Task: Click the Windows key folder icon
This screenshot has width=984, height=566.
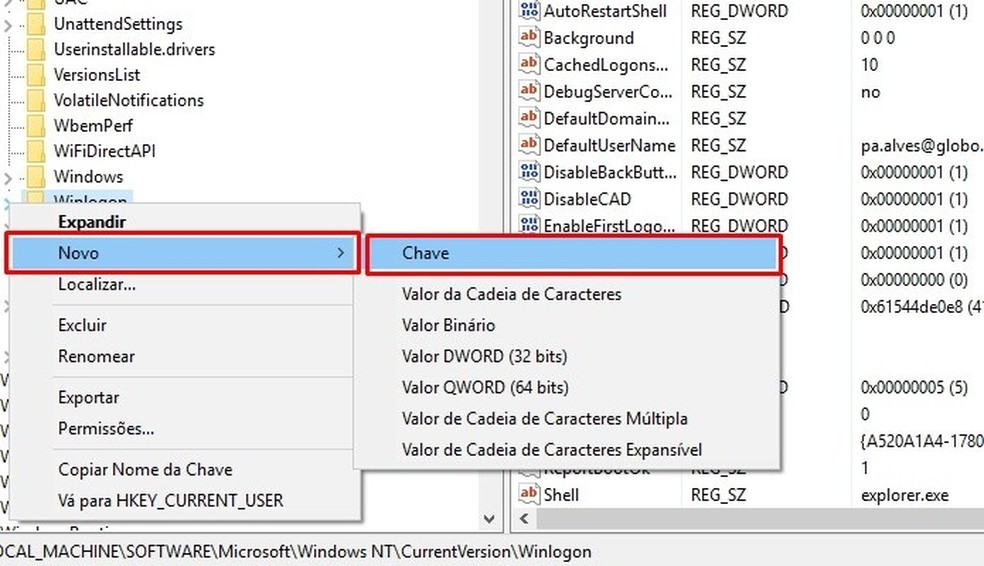Action: 36,177
